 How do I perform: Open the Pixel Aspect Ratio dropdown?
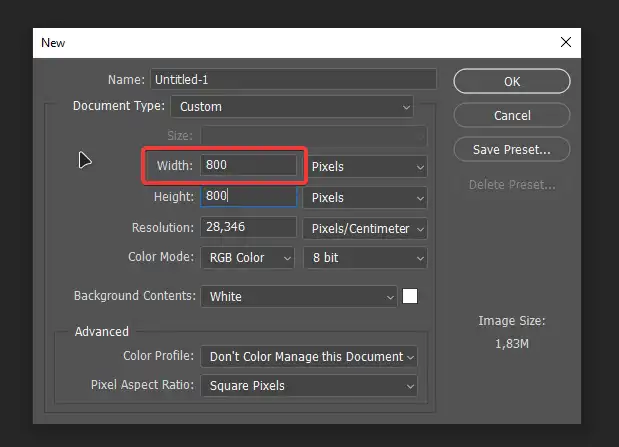pos(309,385)
